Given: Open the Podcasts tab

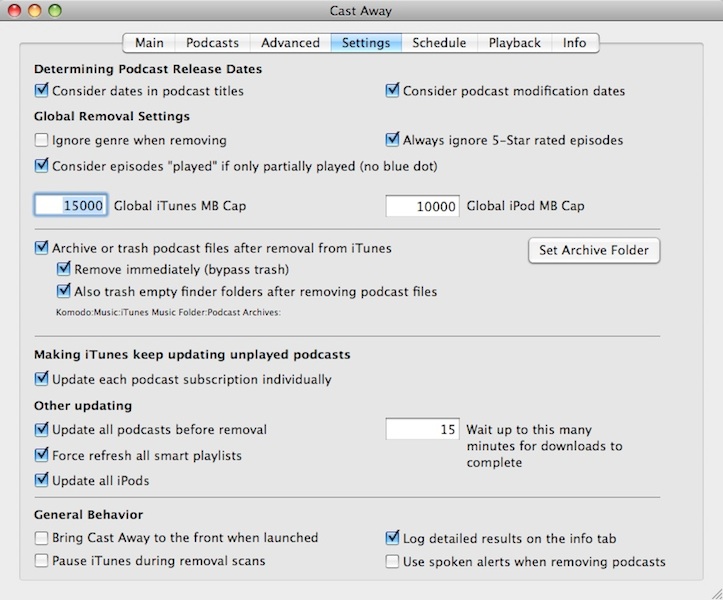Looking at the screenshot, I should pos(212,43).
